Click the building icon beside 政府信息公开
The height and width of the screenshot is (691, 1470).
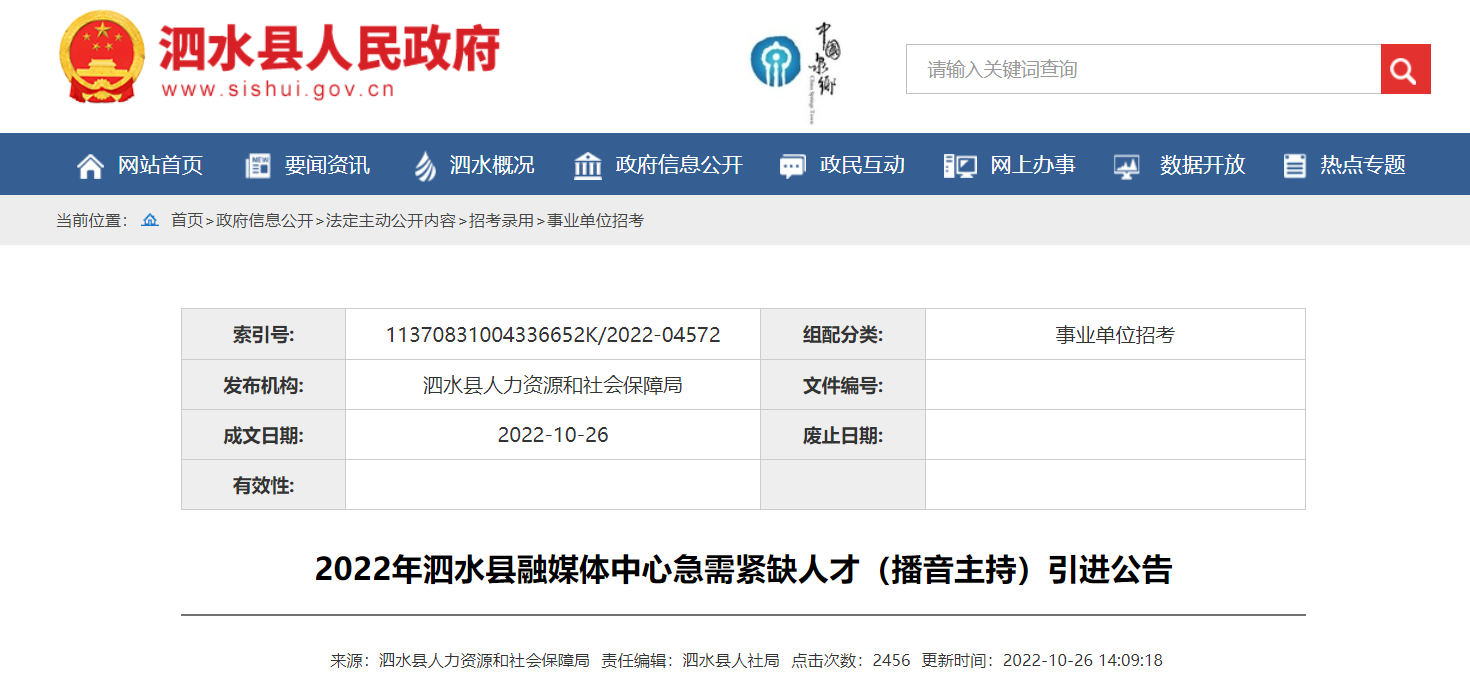point(588,166)
